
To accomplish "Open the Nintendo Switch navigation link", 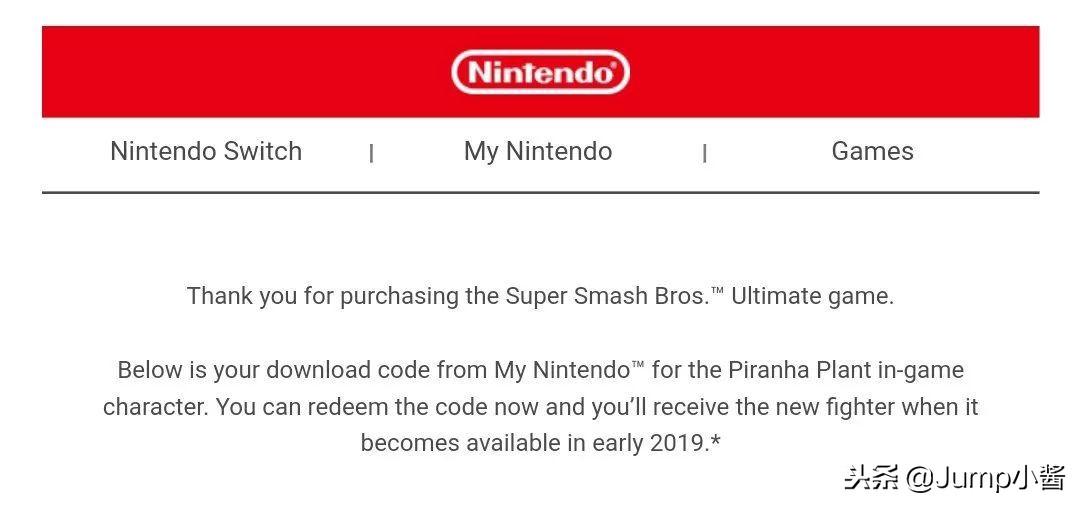I will (206, 151).
